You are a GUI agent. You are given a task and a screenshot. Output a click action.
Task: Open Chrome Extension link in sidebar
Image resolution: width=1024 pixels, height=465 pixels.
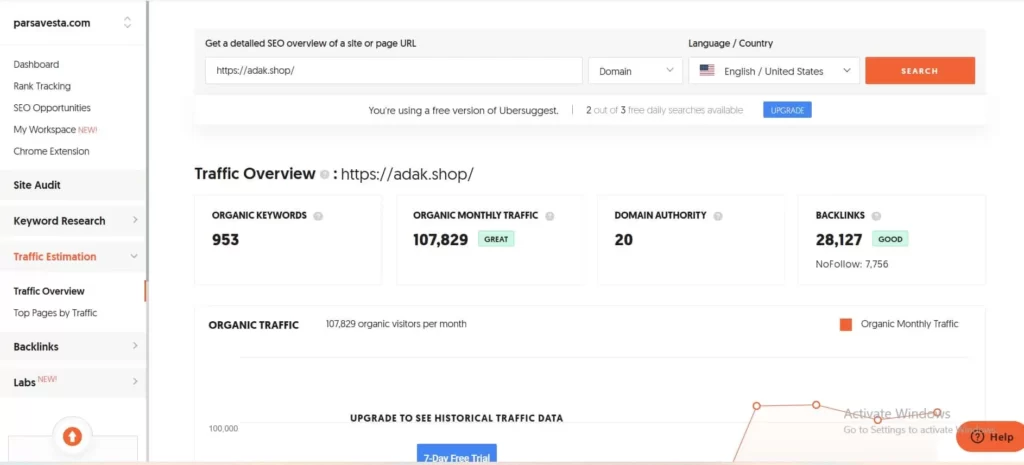pos(51,151)
